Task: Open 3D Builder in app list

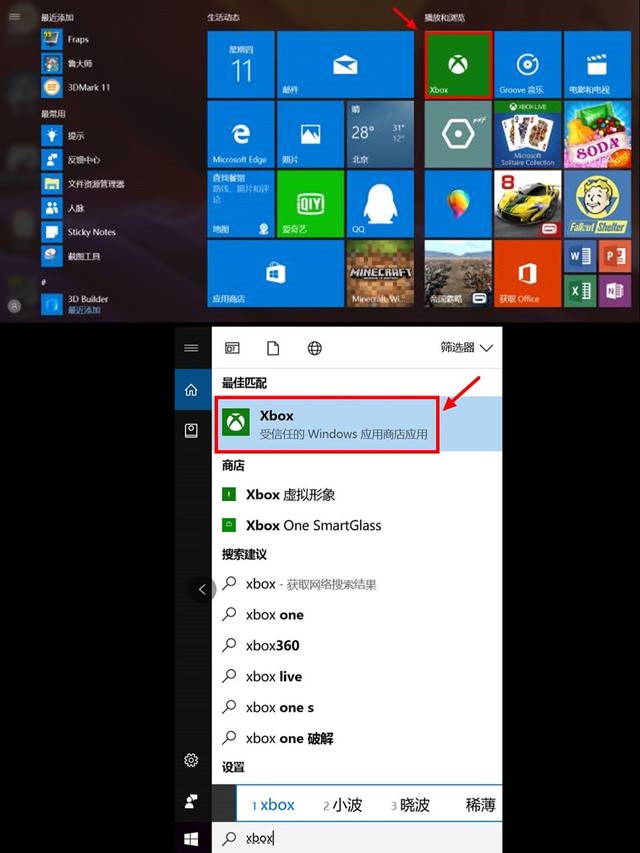Action: 75,304
